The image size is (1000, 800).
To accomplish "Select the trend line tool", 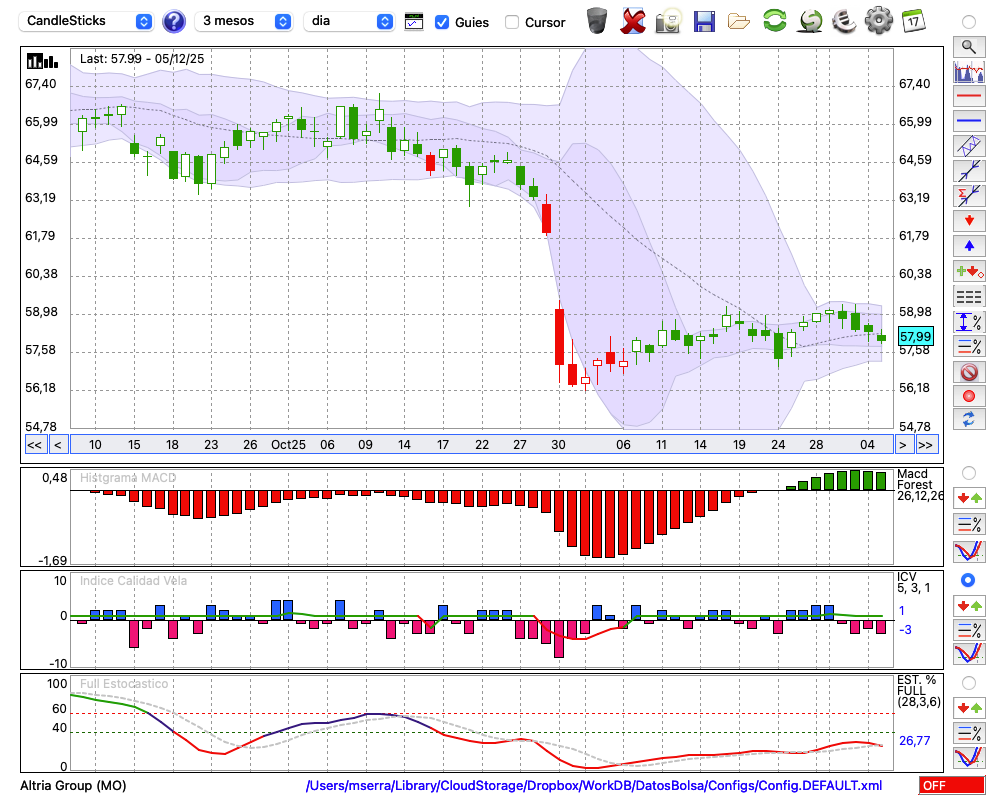I will [x=969, y=171].
